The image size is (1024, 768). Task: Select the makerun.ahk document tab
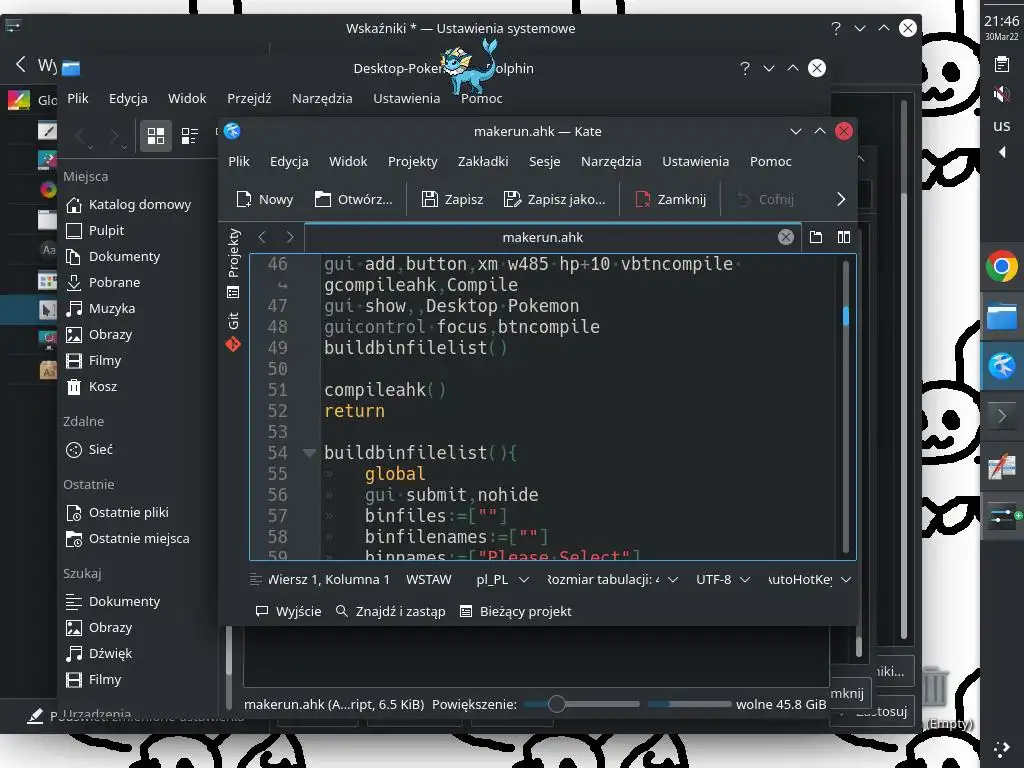pos(542,237)
